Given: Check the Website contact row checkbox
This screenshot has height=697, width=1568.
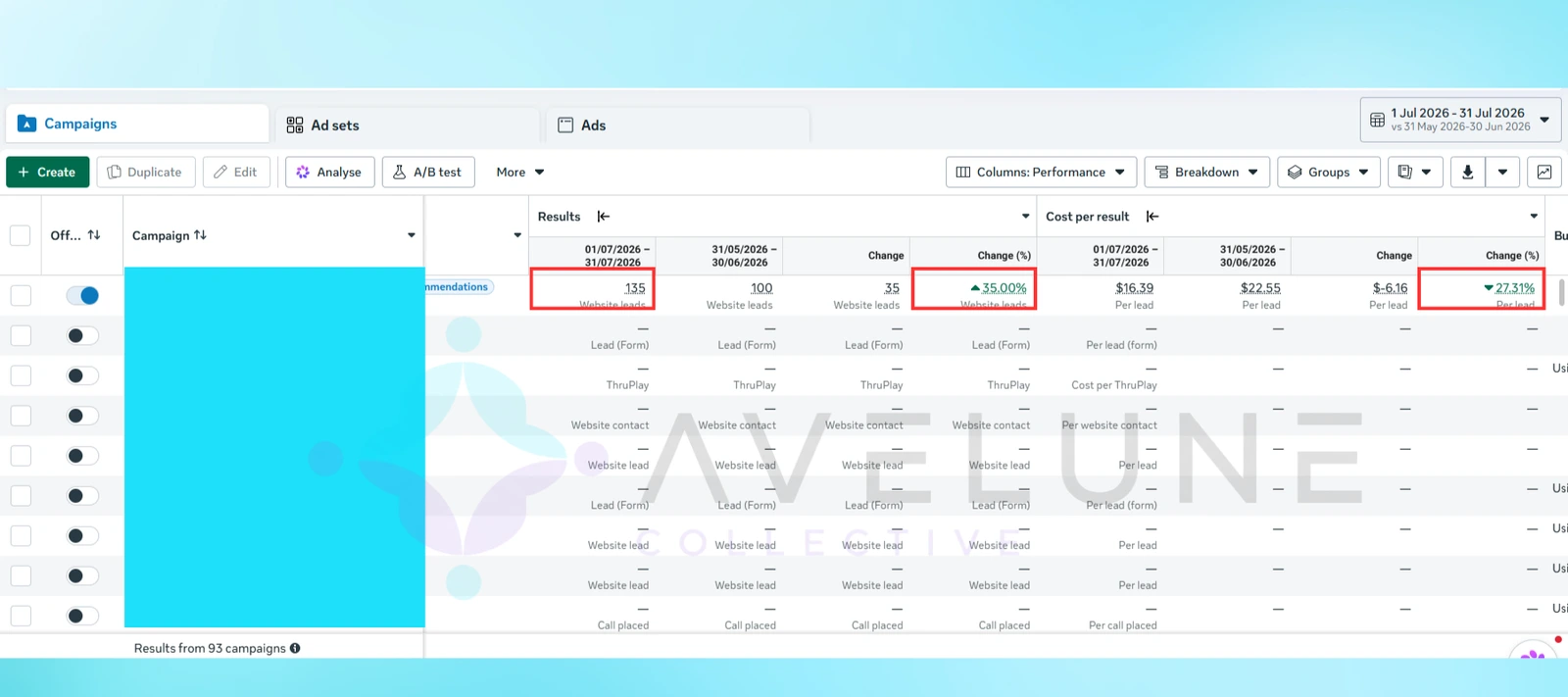Looking at the screenshot, I should [21, 416].
